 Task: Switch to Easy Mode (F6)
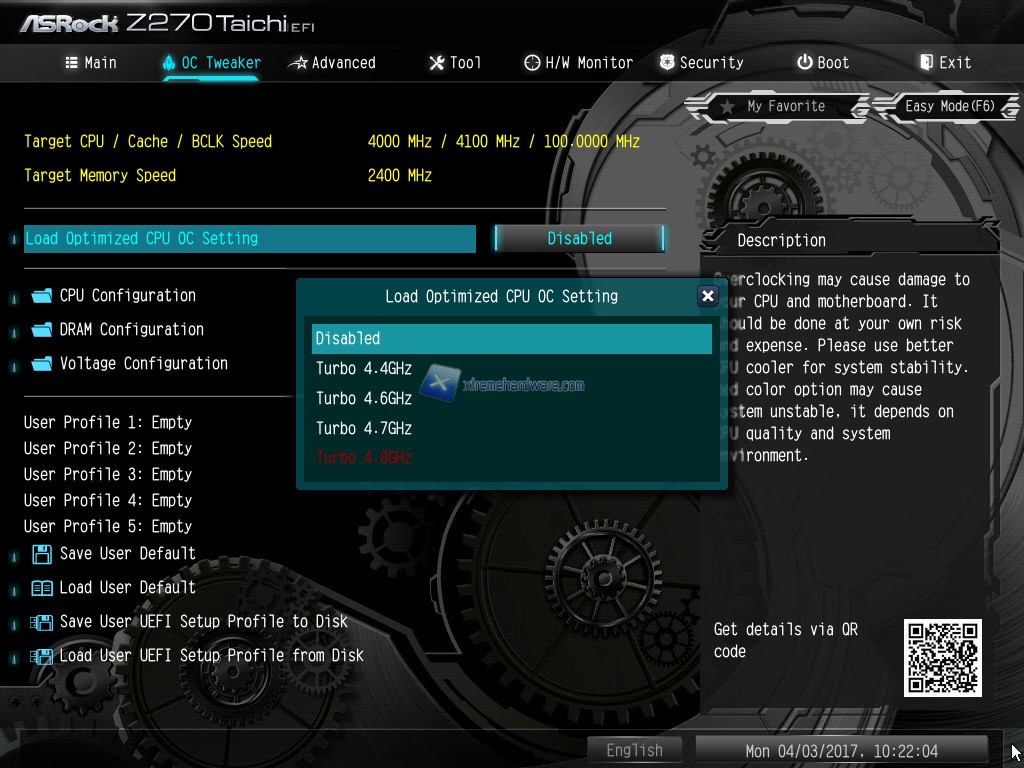point(948,106)
